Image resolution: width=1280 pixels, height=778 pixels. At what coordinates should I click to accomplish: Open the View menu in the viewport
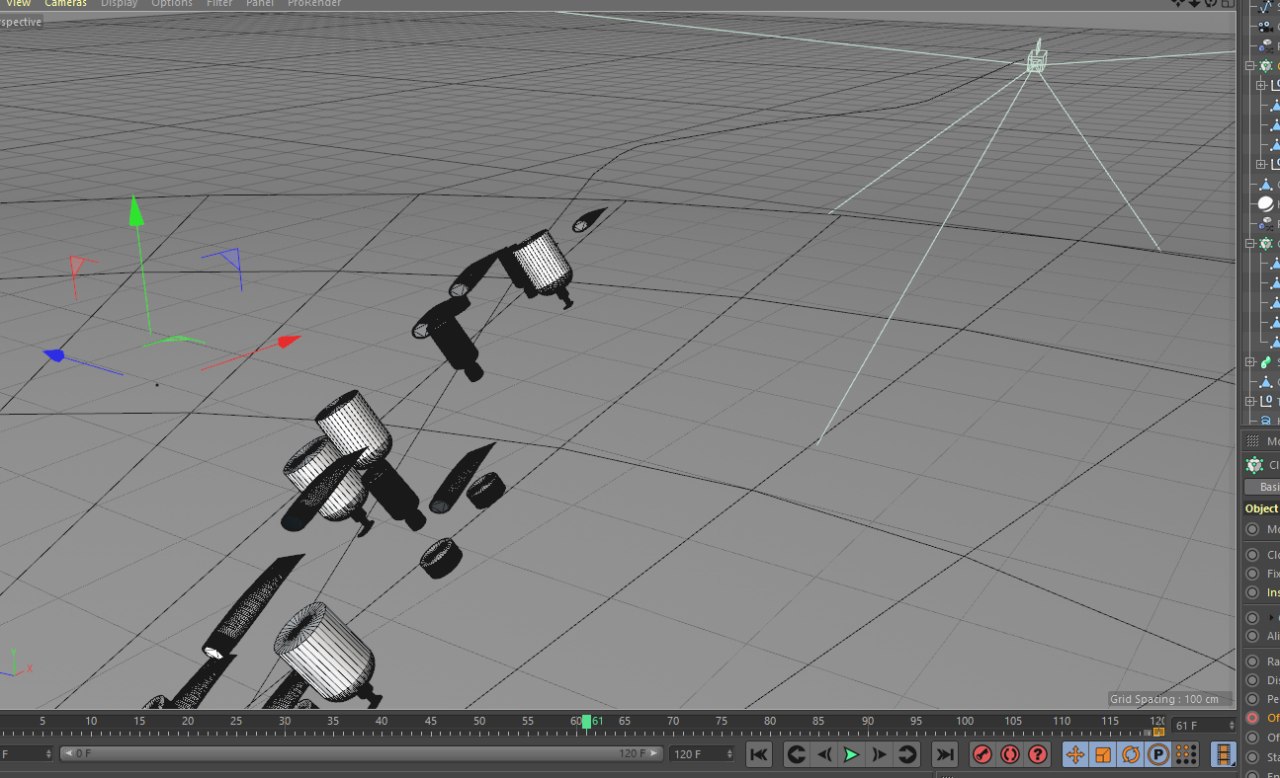(18, 3)
